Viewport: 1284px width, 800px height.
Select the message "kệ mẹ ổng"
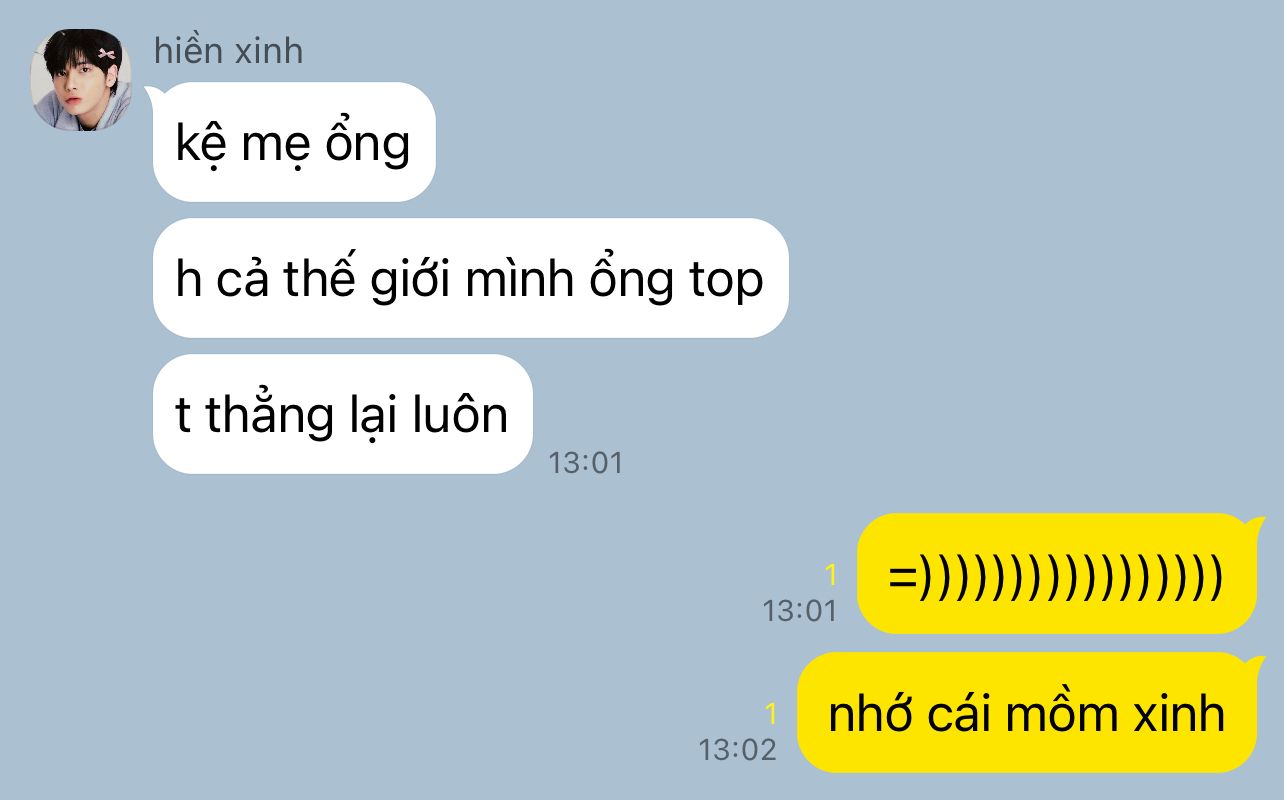click(x=294, y=142)
